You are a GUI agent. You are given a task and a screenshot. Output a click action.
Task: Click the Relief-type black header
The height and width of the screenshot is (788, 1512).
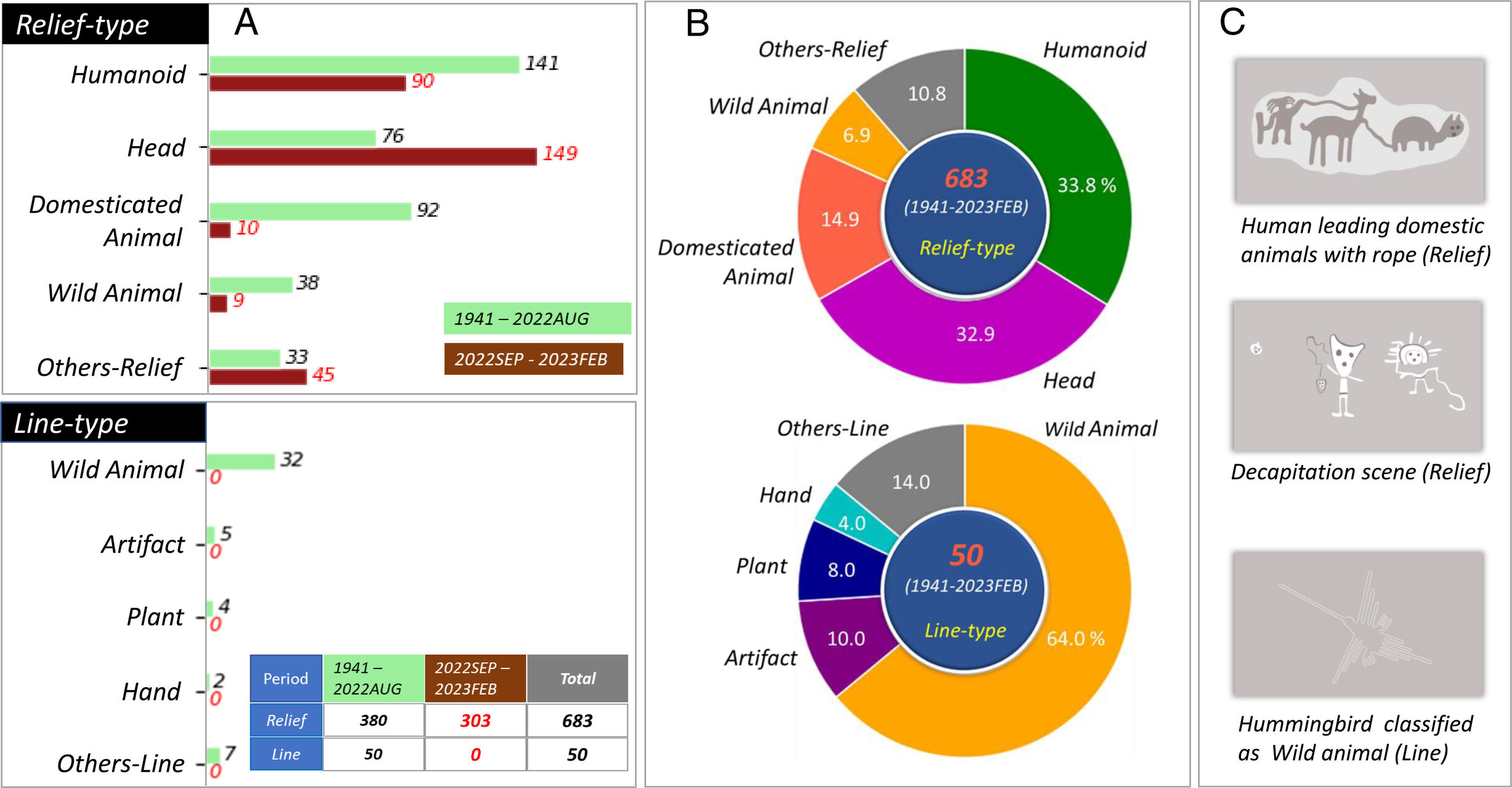click(x=105, y=24)
